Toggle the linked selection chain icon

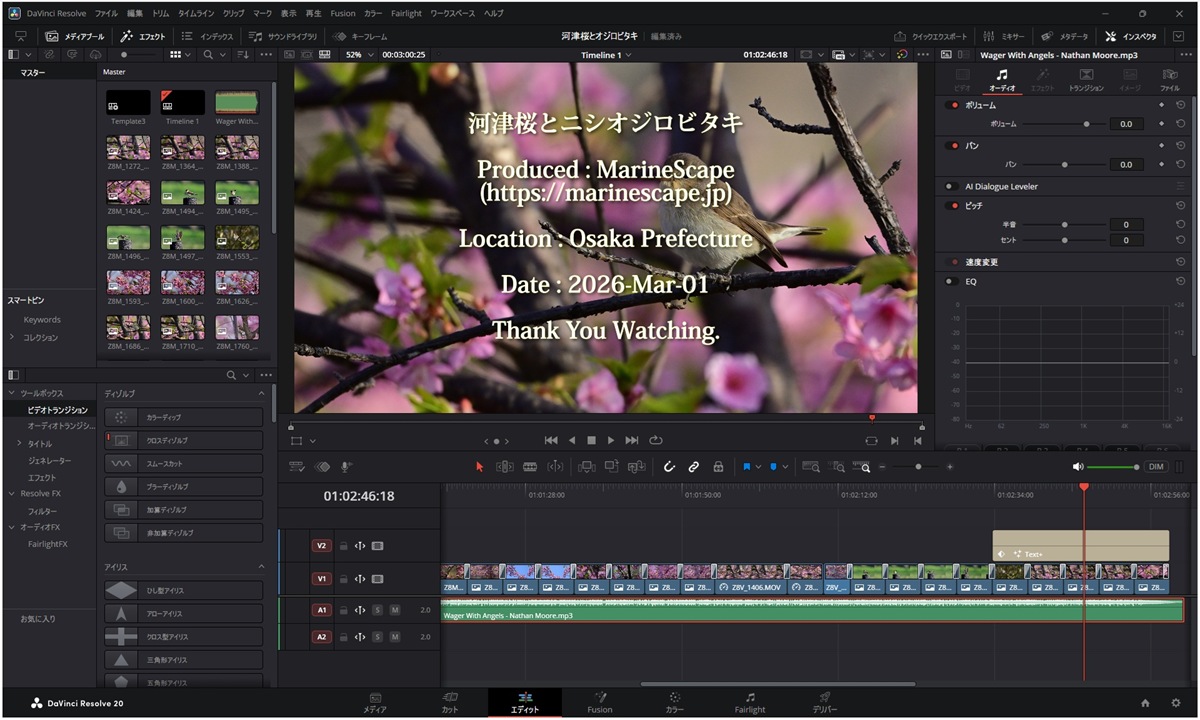(693, 467)
